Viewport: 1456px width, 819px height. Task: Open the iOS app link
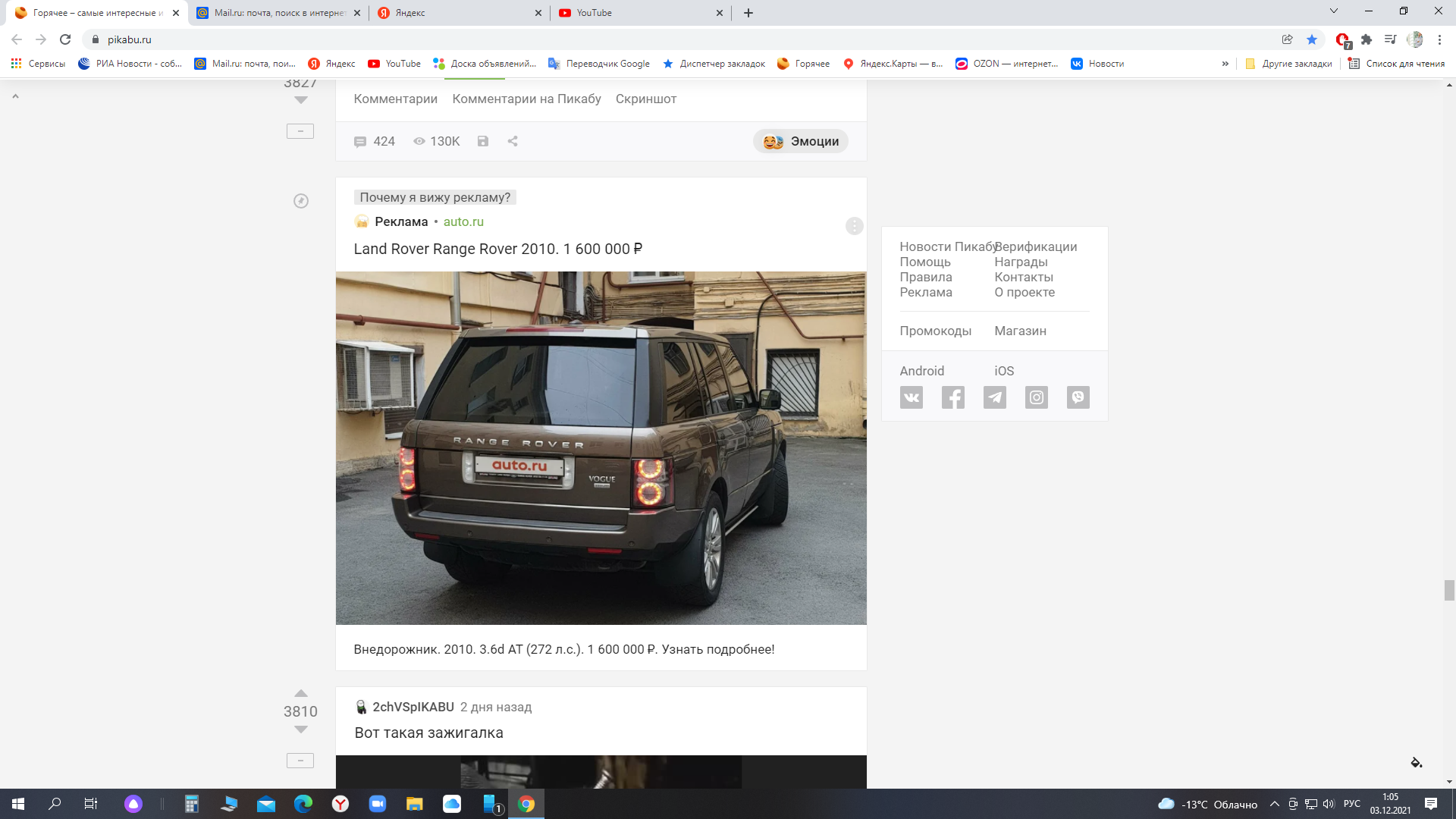click(1004, 371)
